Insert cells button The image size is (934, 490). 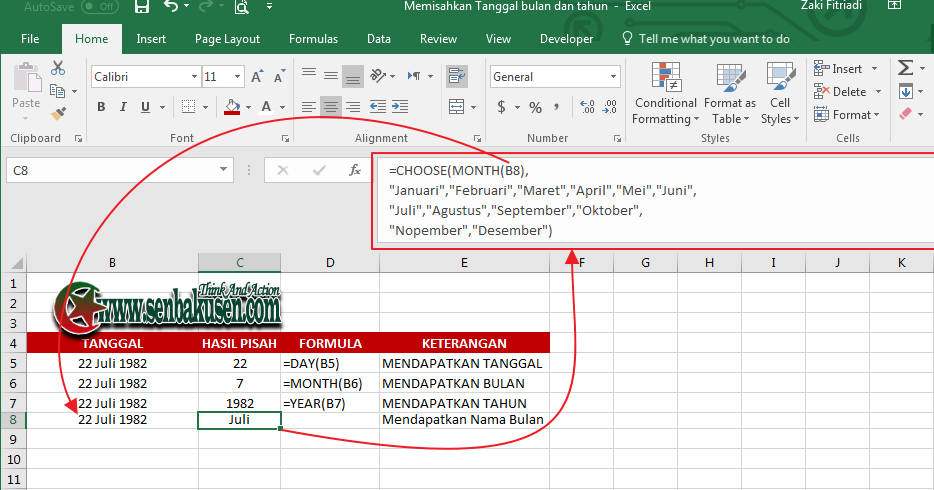839,68
